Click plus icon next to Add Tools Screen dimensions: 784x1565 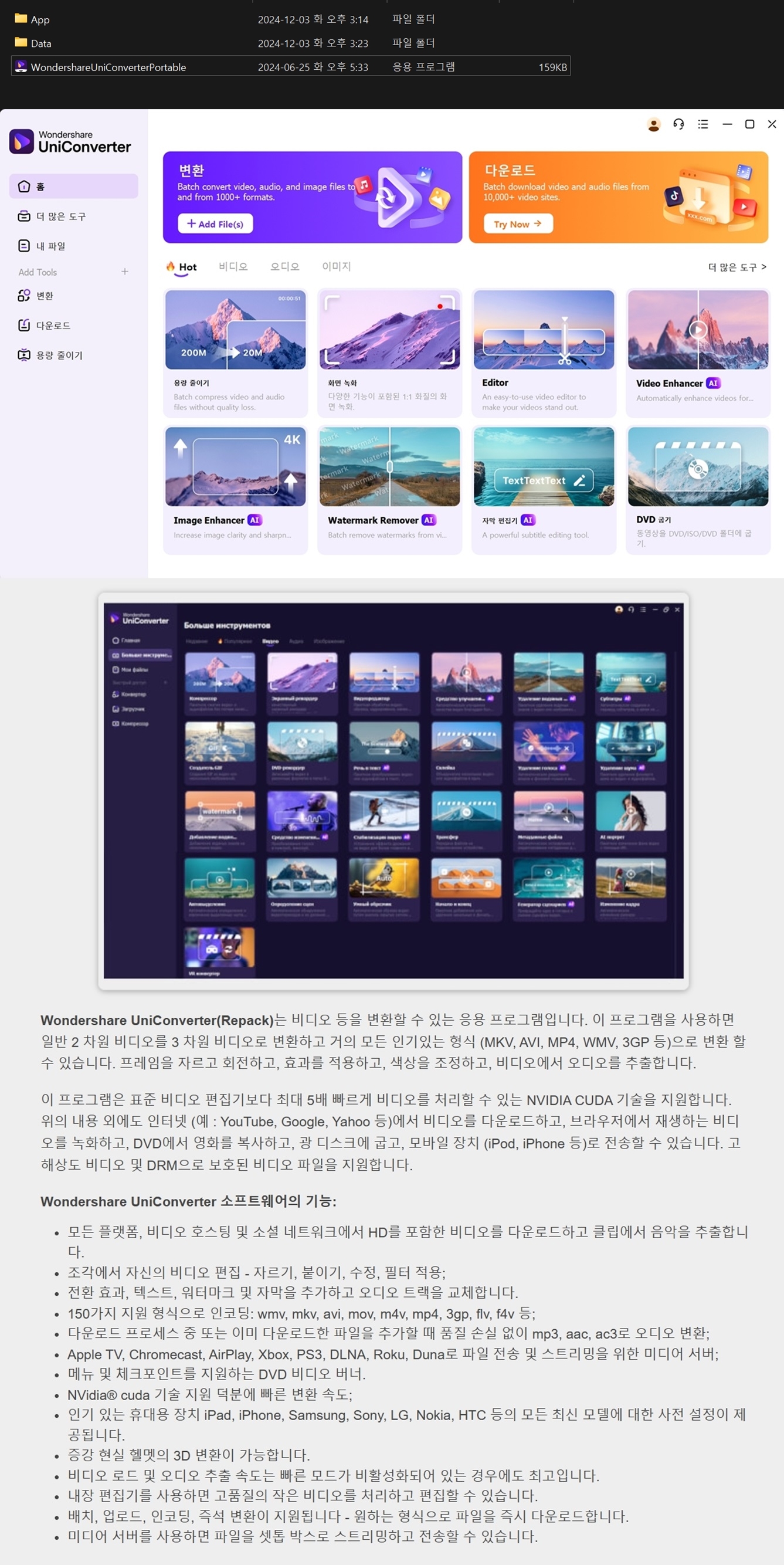[124, 272]
